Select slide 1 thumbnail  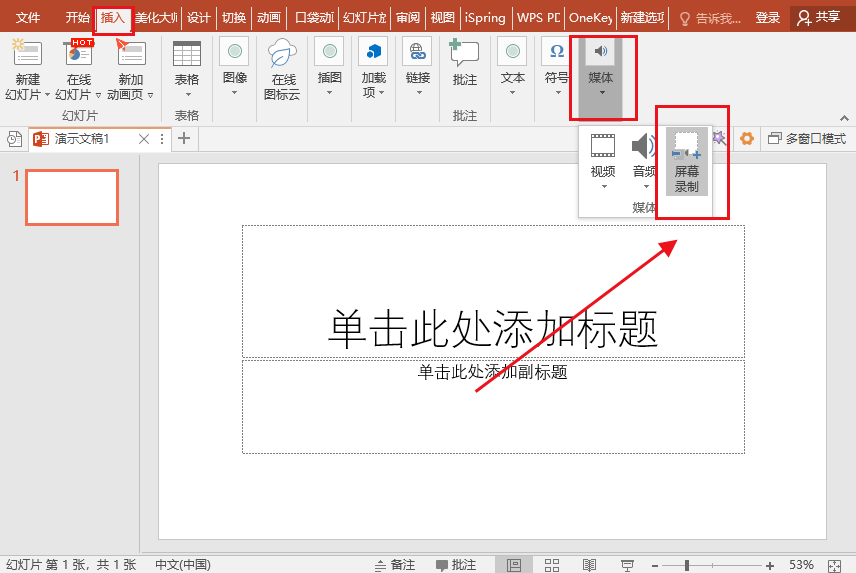72,197
